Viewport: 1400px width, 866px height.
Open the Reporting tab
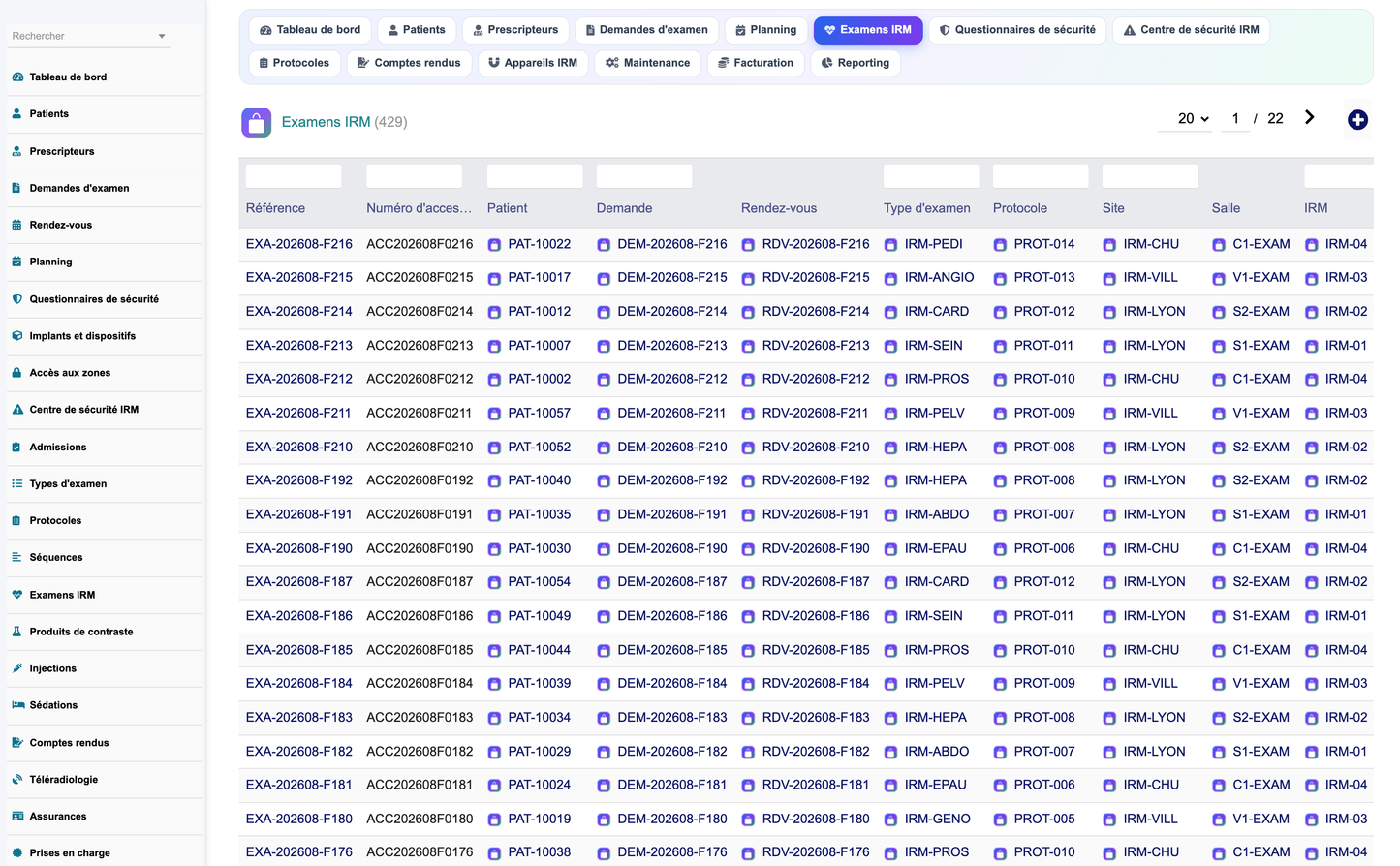(x=856, y=63)
